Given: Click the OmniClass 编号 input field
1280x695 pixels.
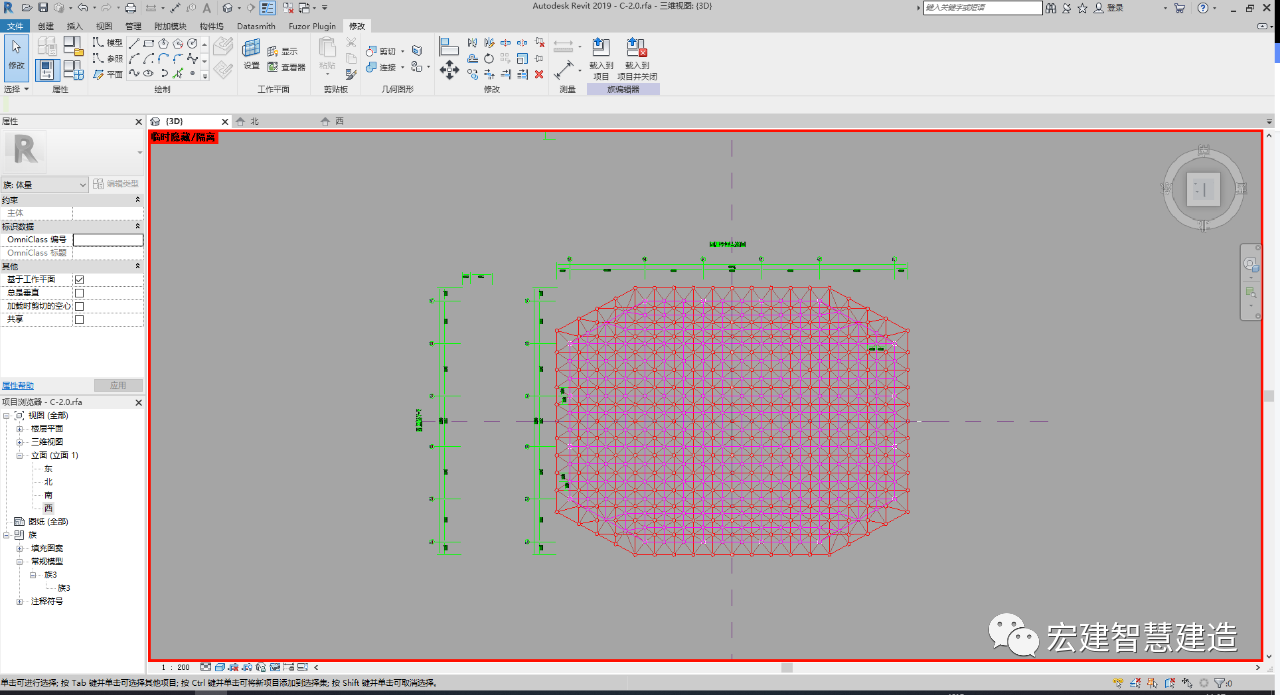Looking at the screenshot, I should (x=108, y=240).
